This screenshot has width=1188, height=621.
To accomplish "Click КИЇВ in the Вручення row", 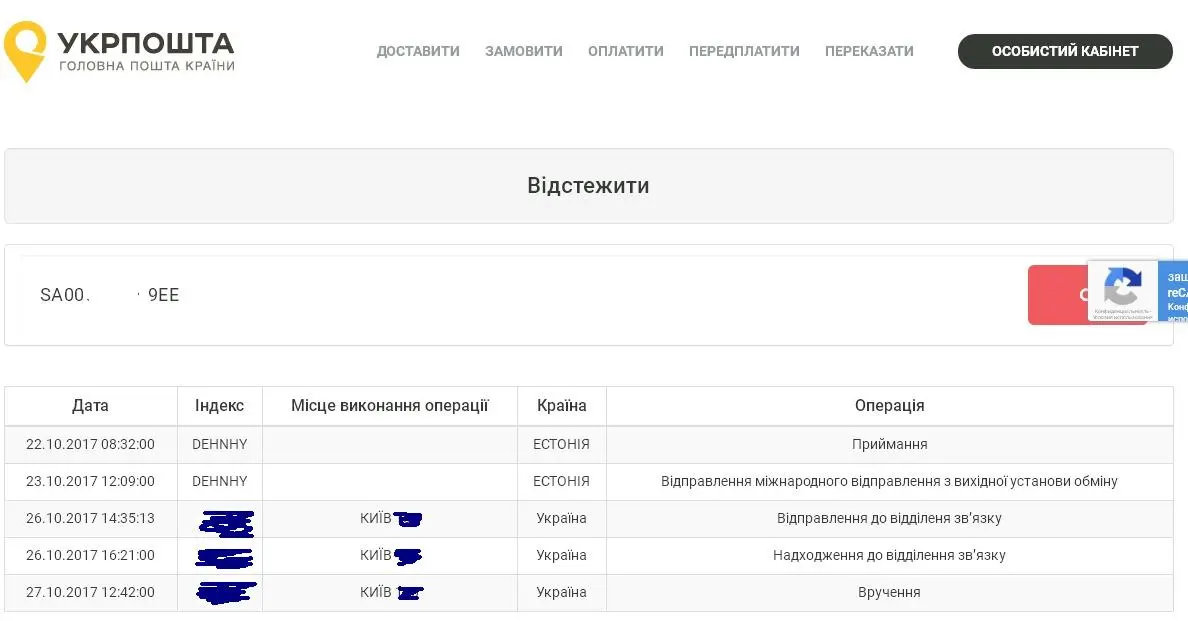I will [x=376, y=593].
